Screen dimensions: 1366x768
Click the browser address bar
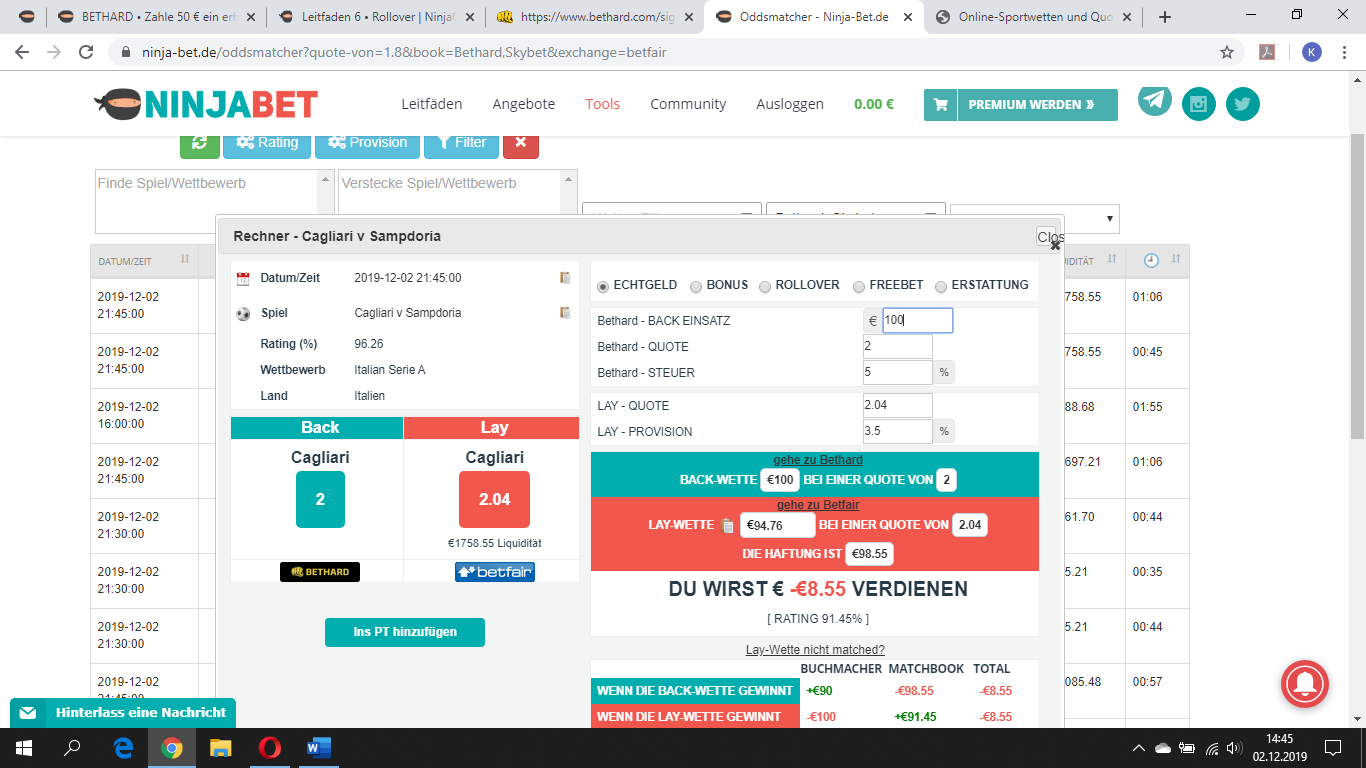[660, 52]
